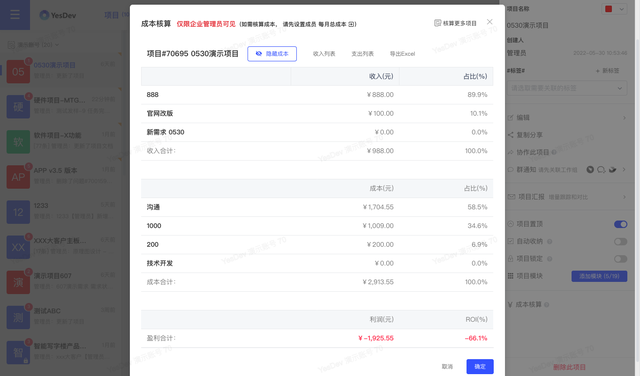Click the 项目模块 grid icon
This screenshot has height=376, width=640.
510,276
